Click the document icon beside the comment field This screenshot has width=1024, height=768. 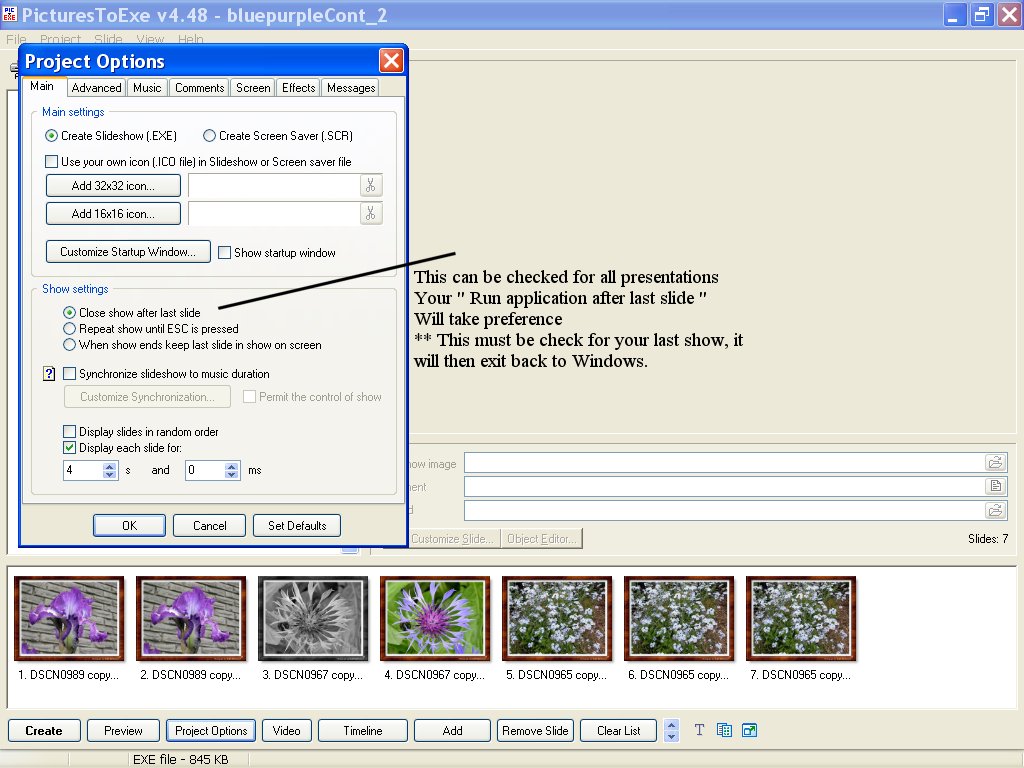(995, 486)
